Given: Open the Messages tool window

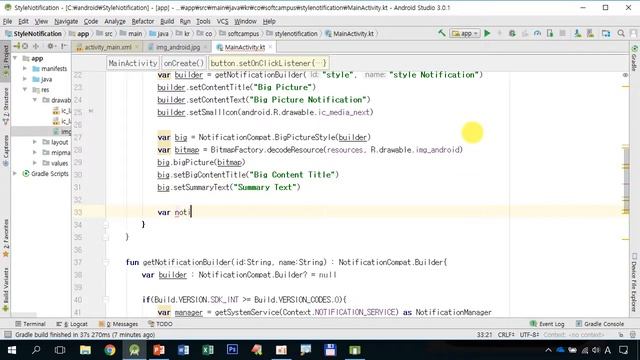Looking at the screenshot, I should point(118,324).
